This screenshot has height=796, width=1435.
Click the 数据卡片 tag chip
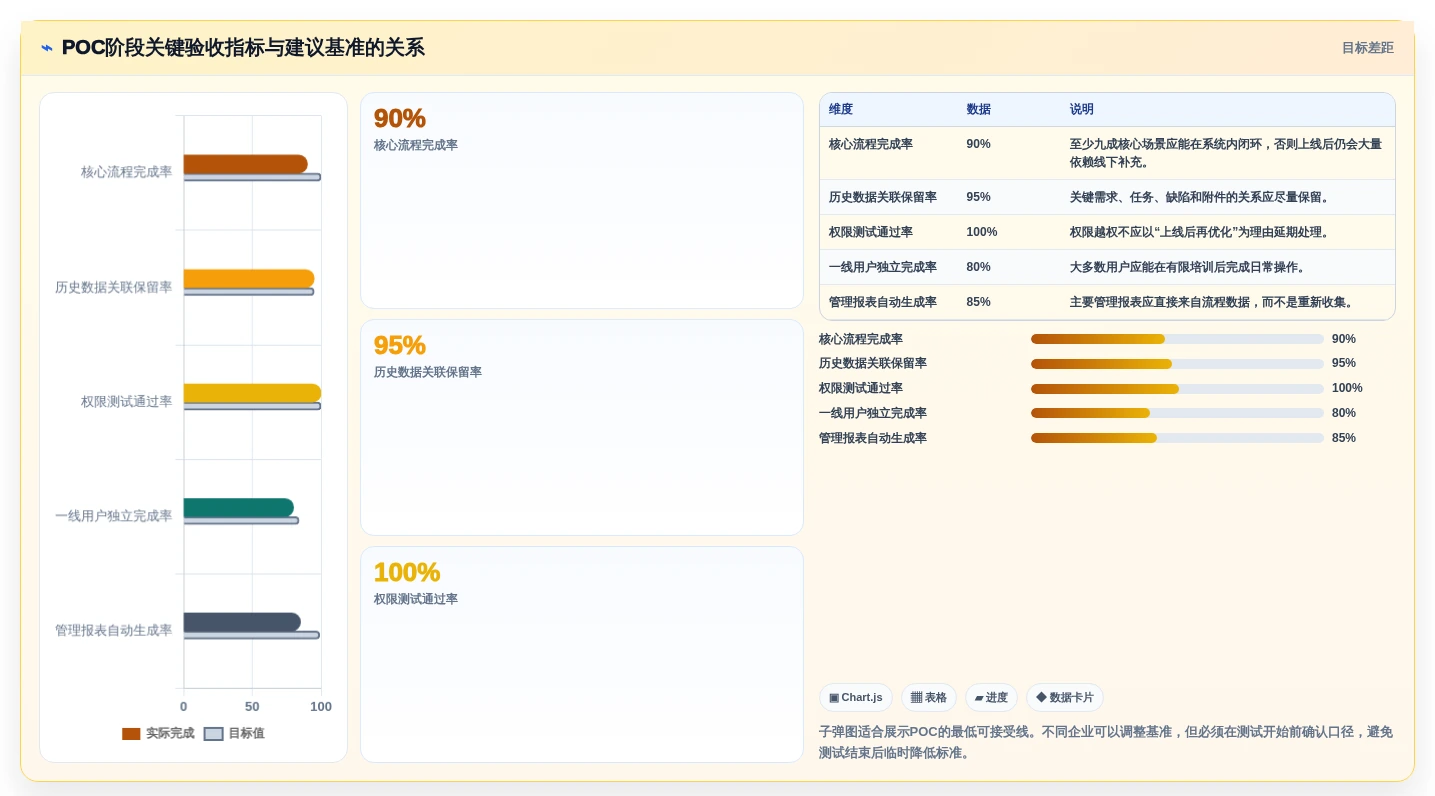tap(1064, 698)
